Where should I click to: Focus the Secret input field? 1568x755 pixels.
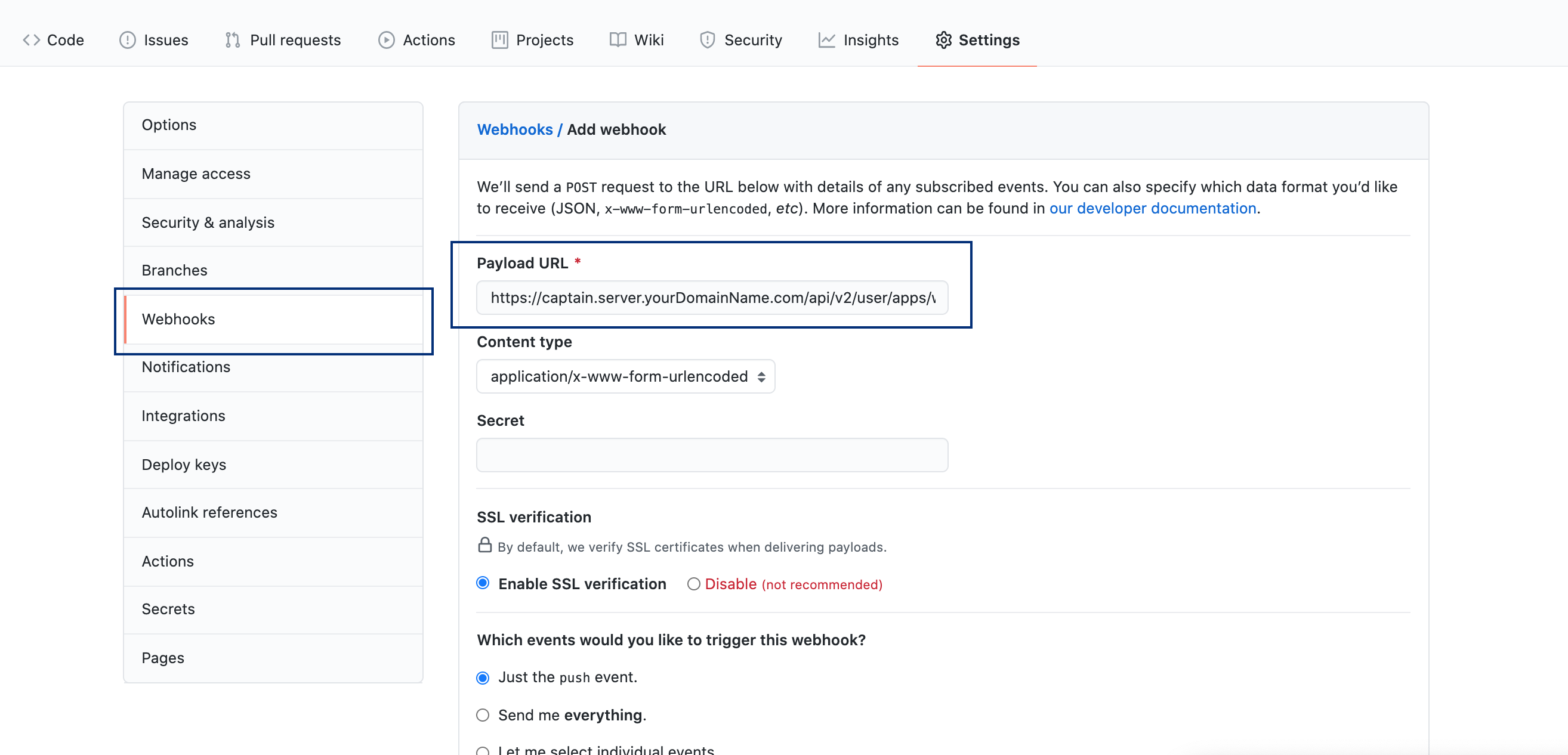point(712,455)
